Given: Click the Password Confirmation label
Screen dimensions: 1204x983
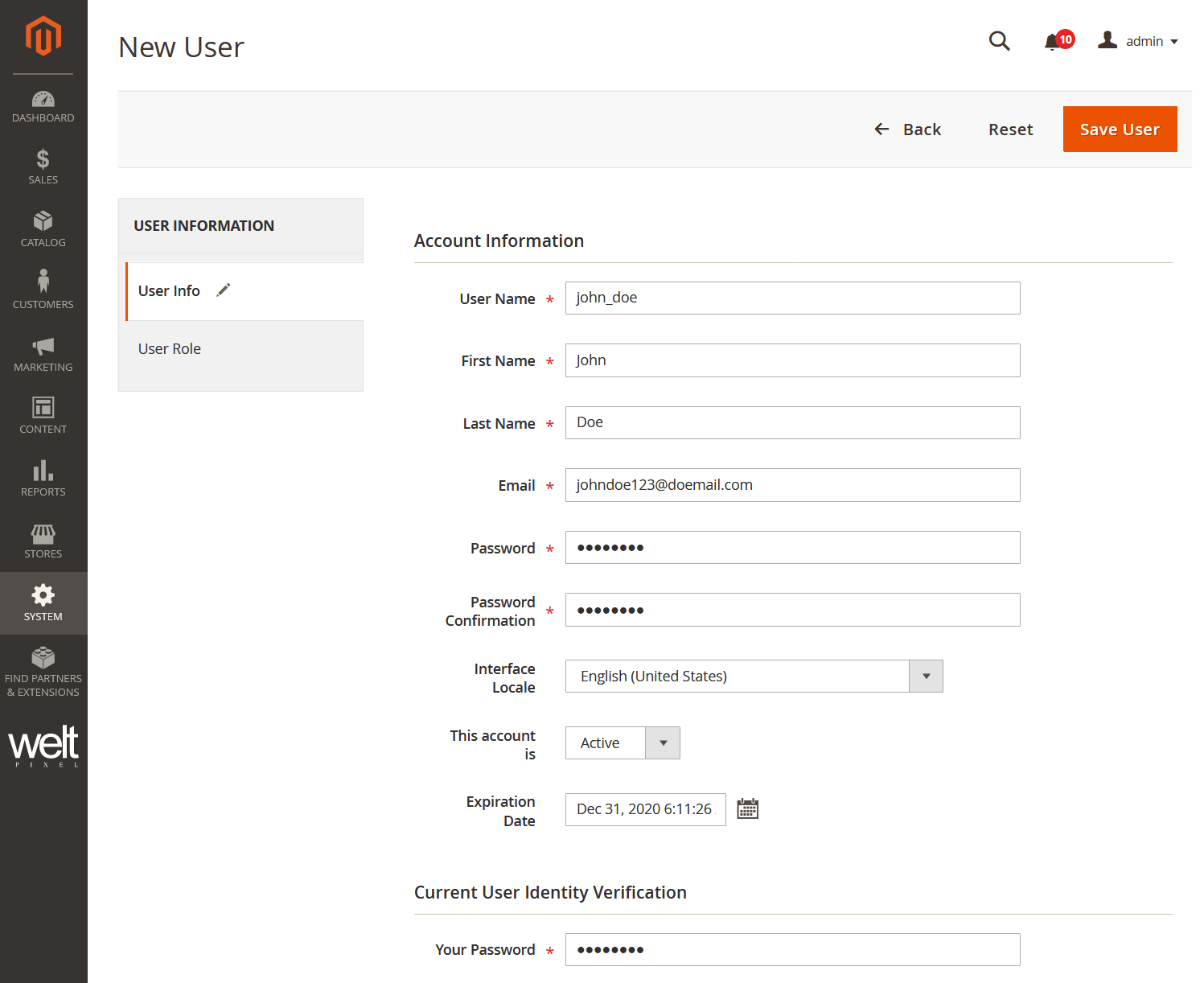Looking at the screenshot, I should [491, 611].
